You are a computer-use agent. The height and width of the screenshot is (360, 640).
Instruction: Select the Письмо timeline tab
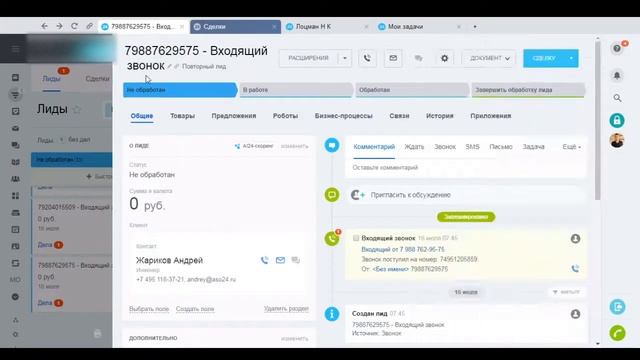501,147
